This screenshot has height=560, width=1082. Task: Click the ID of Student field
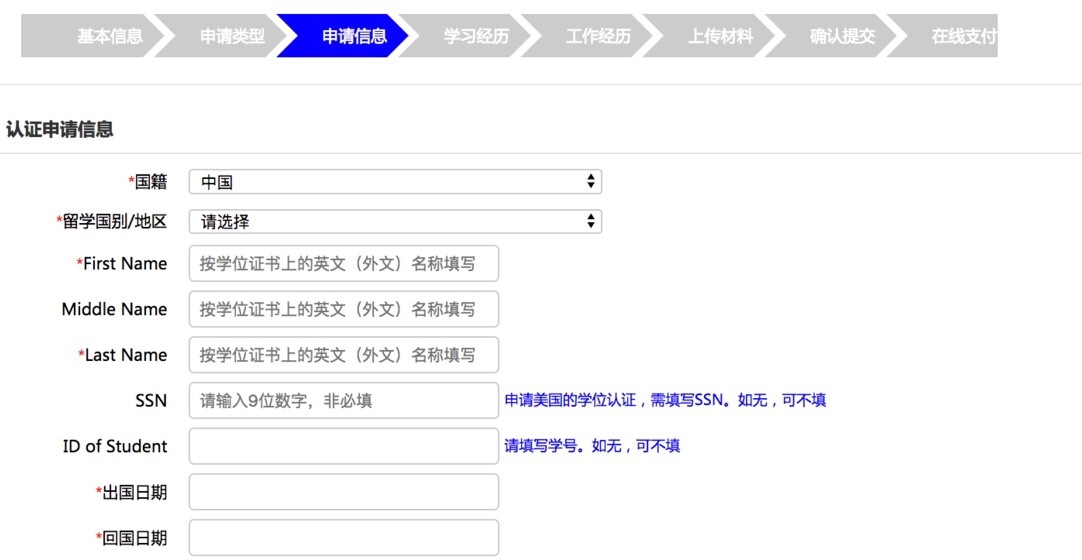[x=343, y=446]
